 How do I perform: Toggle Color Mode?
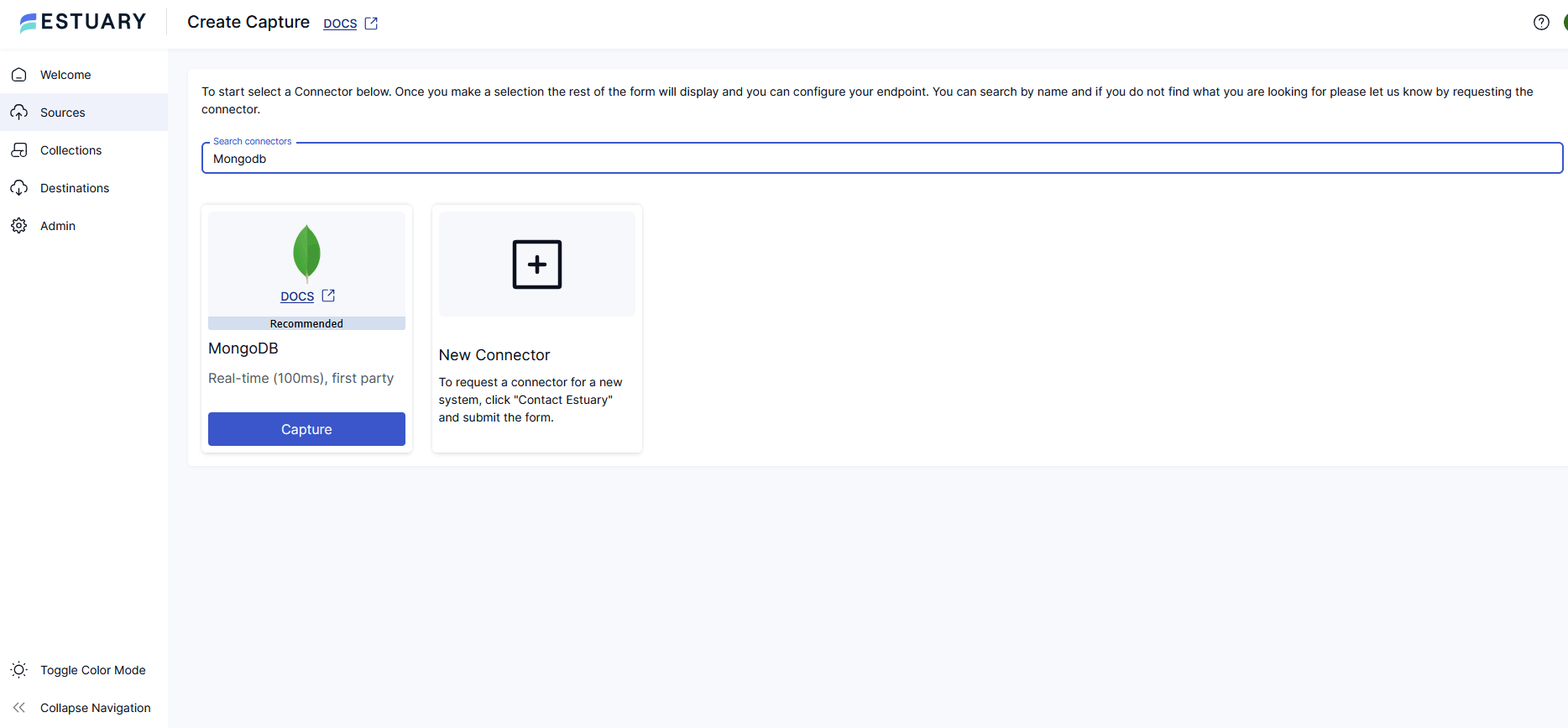[x=84, y=670]
